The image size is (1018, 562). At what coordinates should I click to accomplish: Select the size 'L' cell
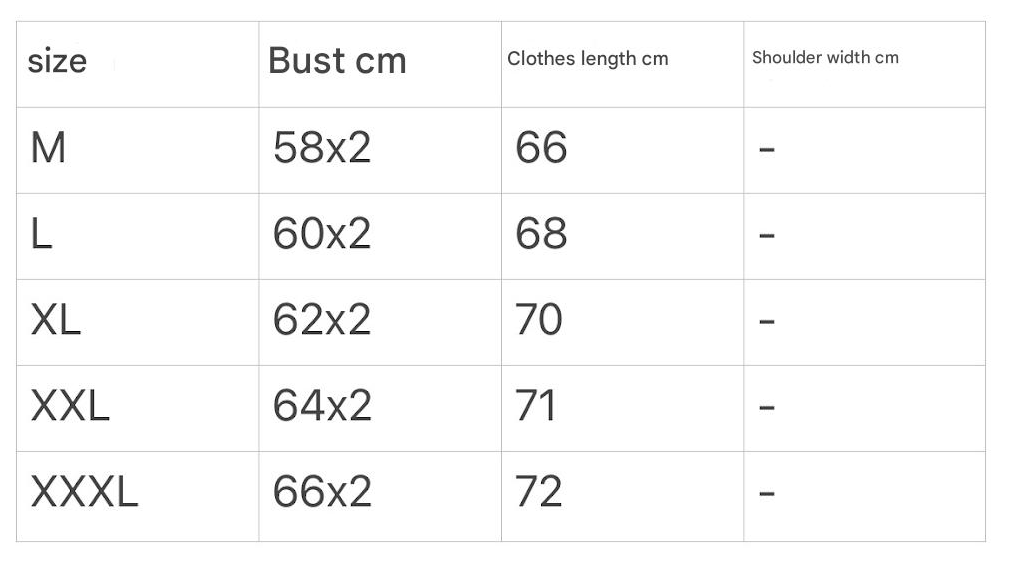pyautogui.click(x=42, y=234)
